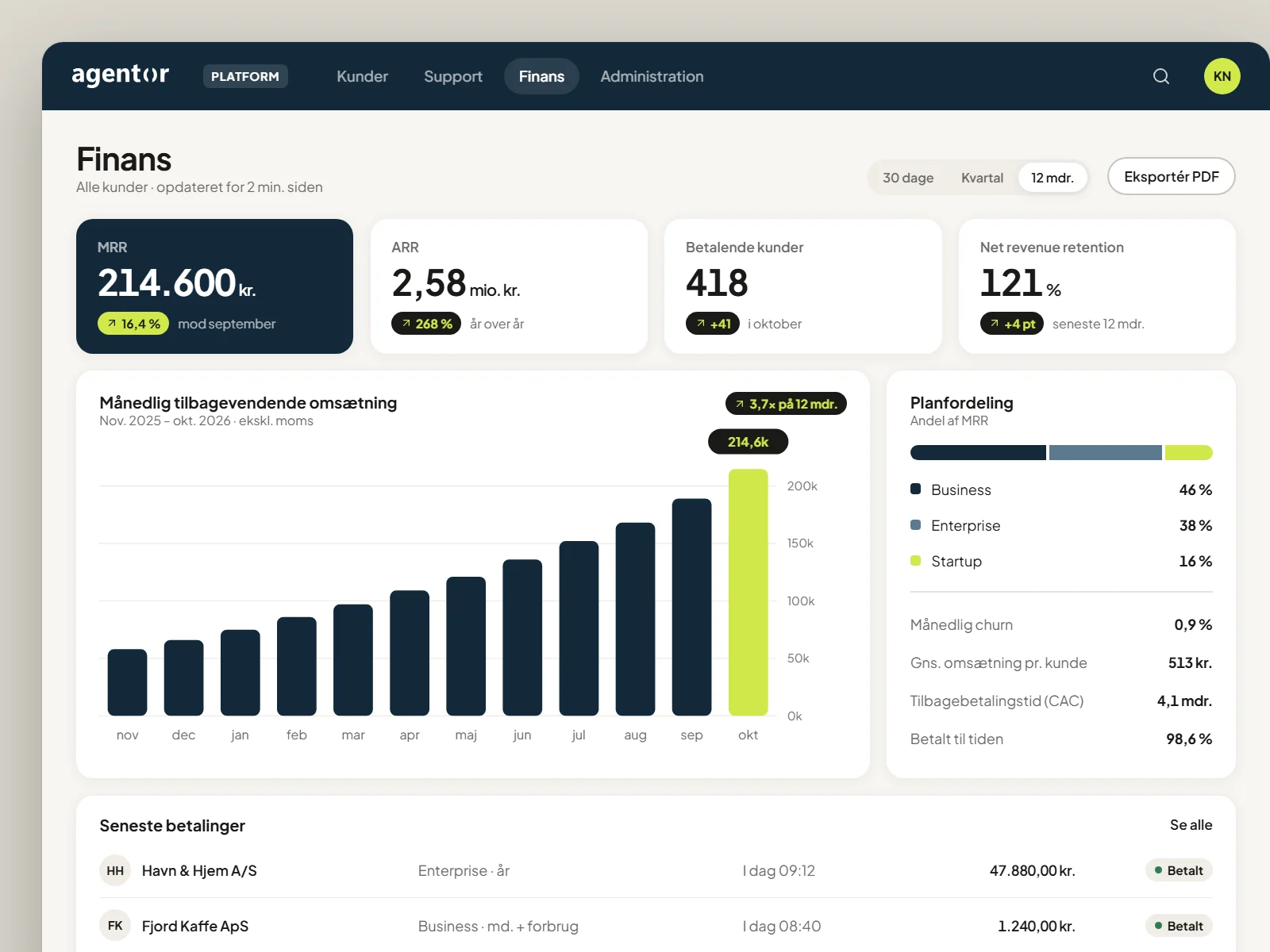The height and width of the screenshot is (952, 1270).
Task: Select the 12 mdr. period option
Action: tap(1053, 178)
